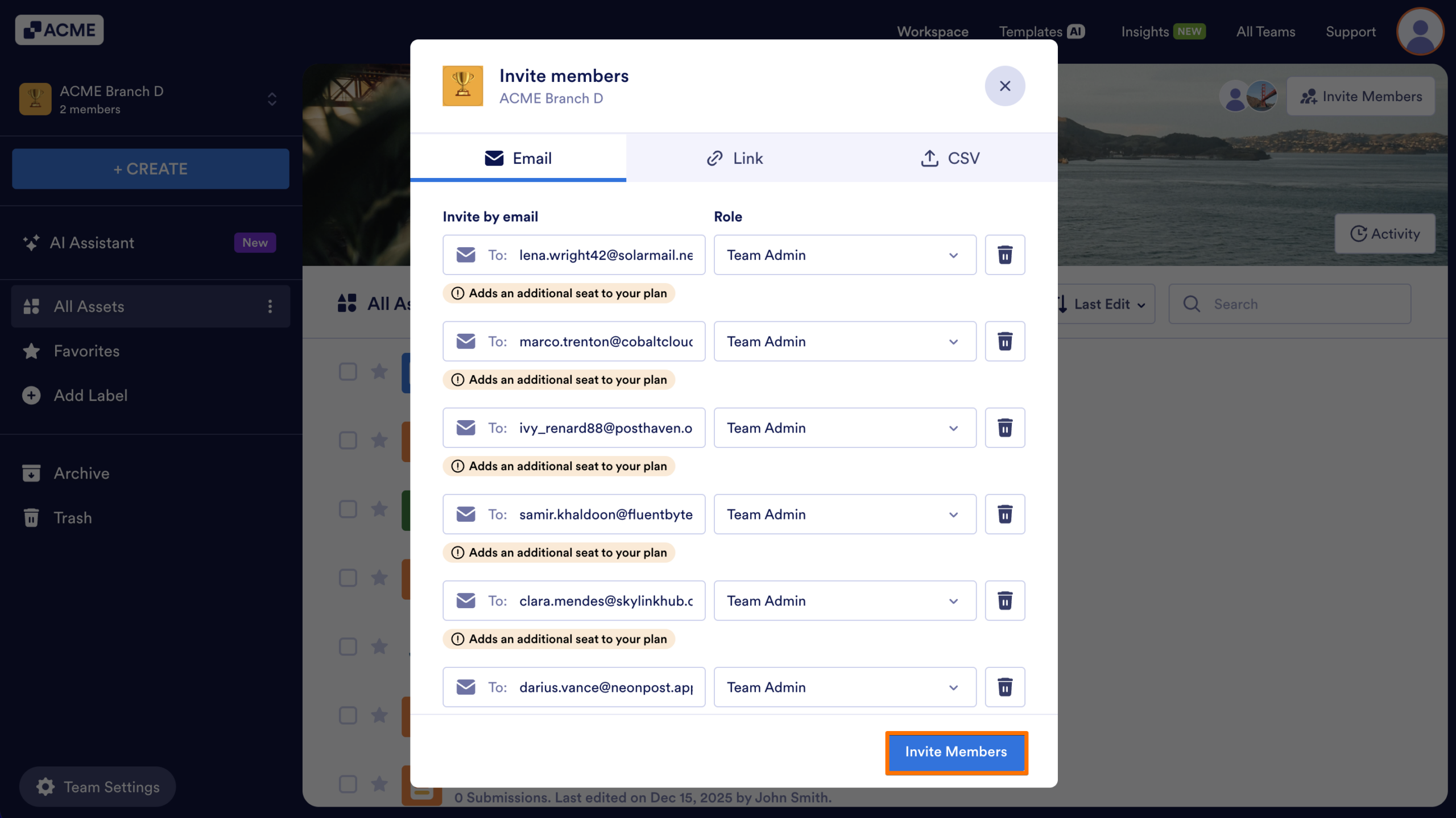The width and height of the screenshot is (1456, 818).
Task: Click the Invite Members button in the dialog
Action: 956,752
